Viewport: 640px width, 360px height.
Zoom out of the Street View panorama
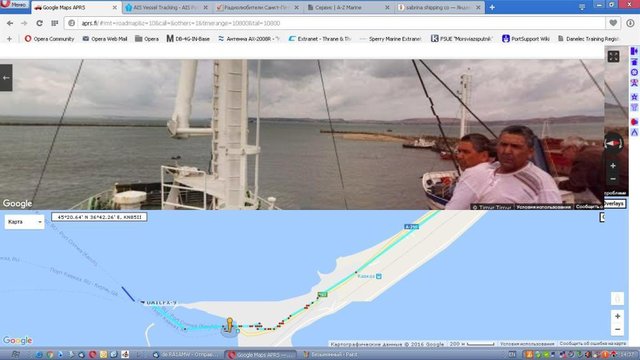613,179
